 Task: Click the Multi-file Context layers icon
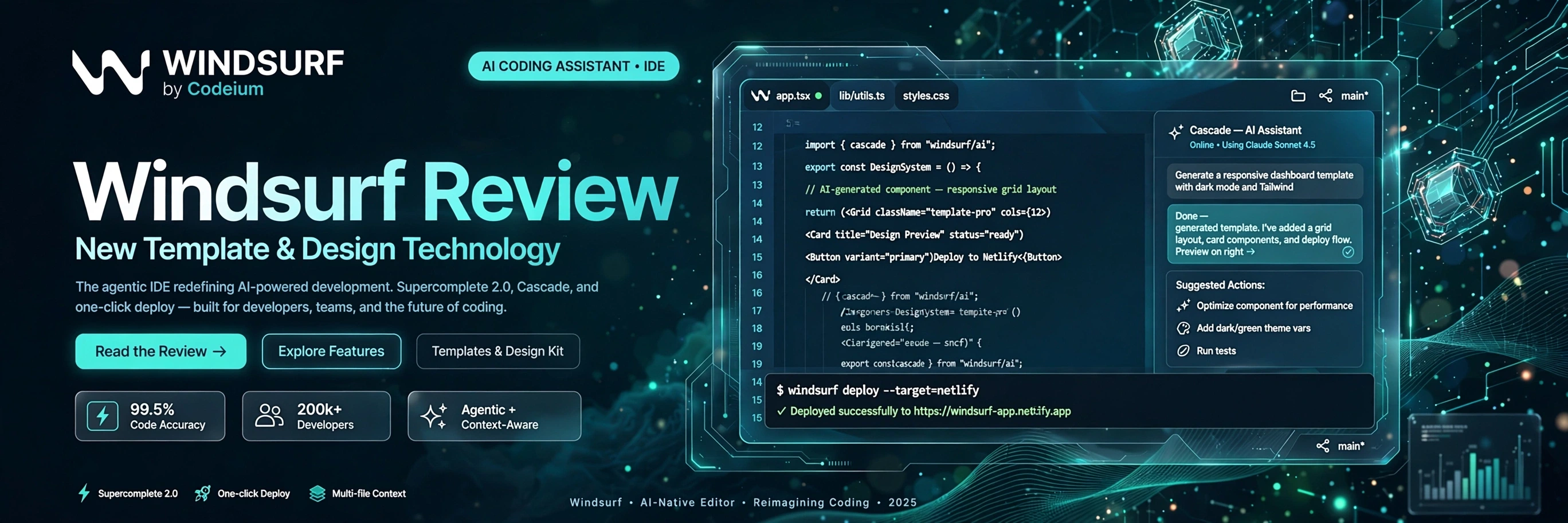point(317,493)
